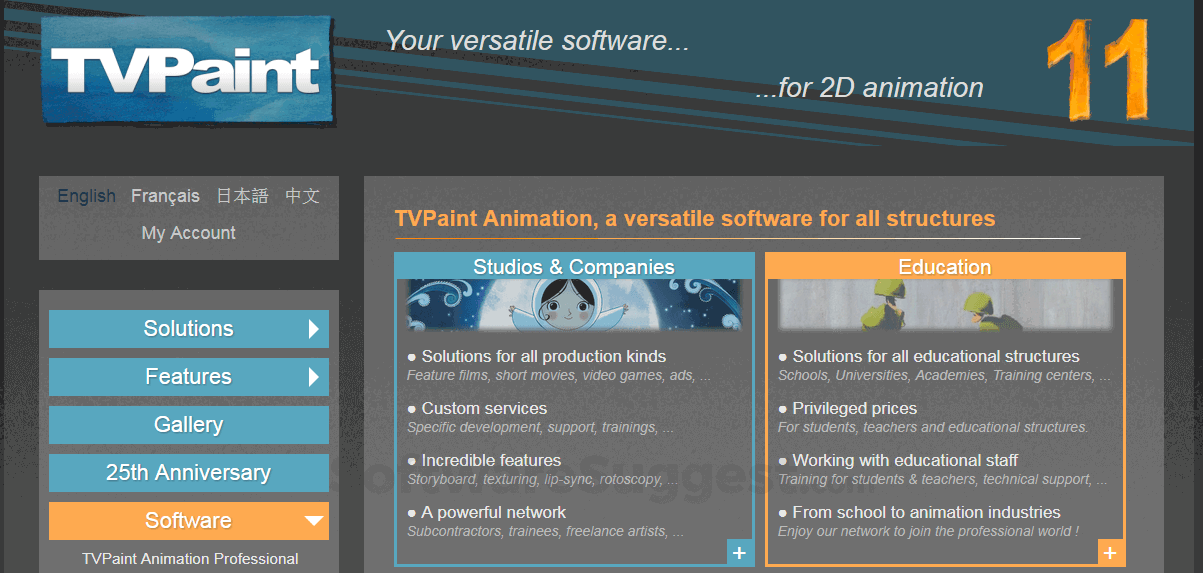The height and width of the screenshot is (573, 1203).
Task: Click 'Custom services' item
Action: click(484, 408)
